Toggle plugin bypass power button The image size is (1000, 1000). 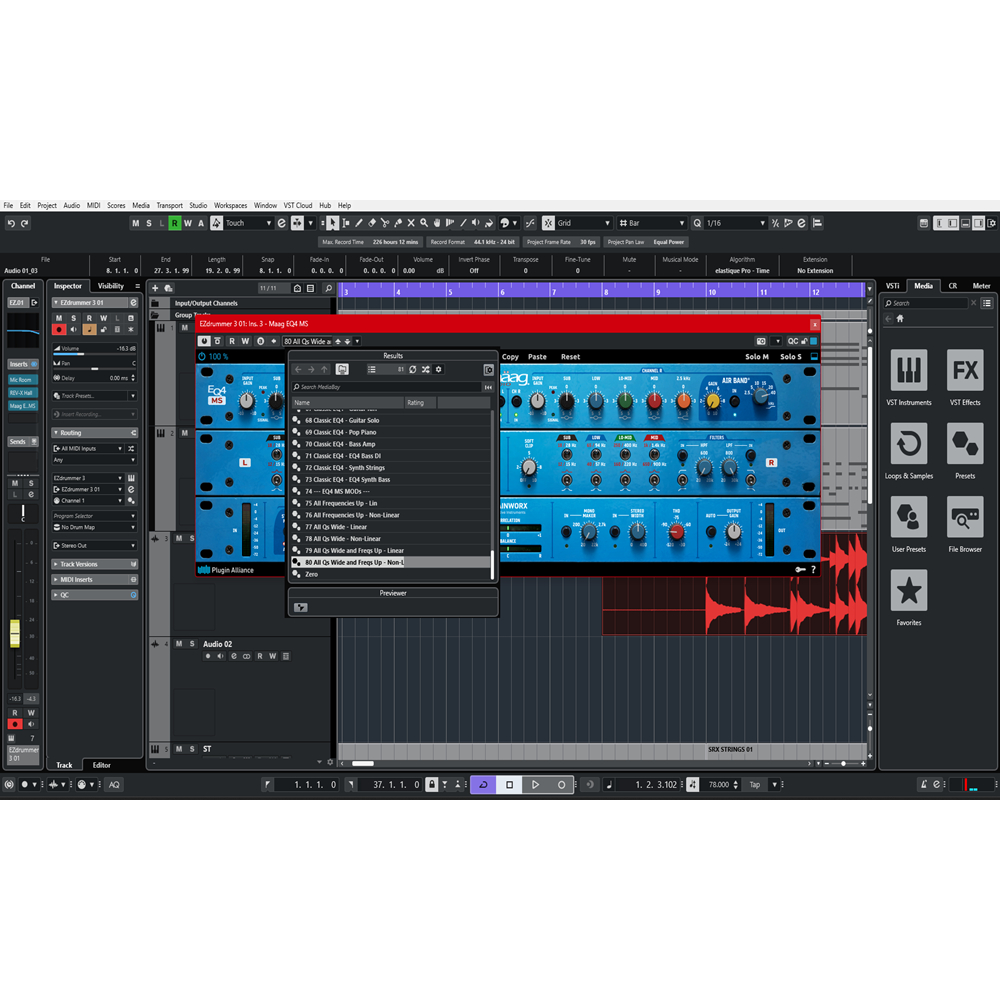point(204,341)
